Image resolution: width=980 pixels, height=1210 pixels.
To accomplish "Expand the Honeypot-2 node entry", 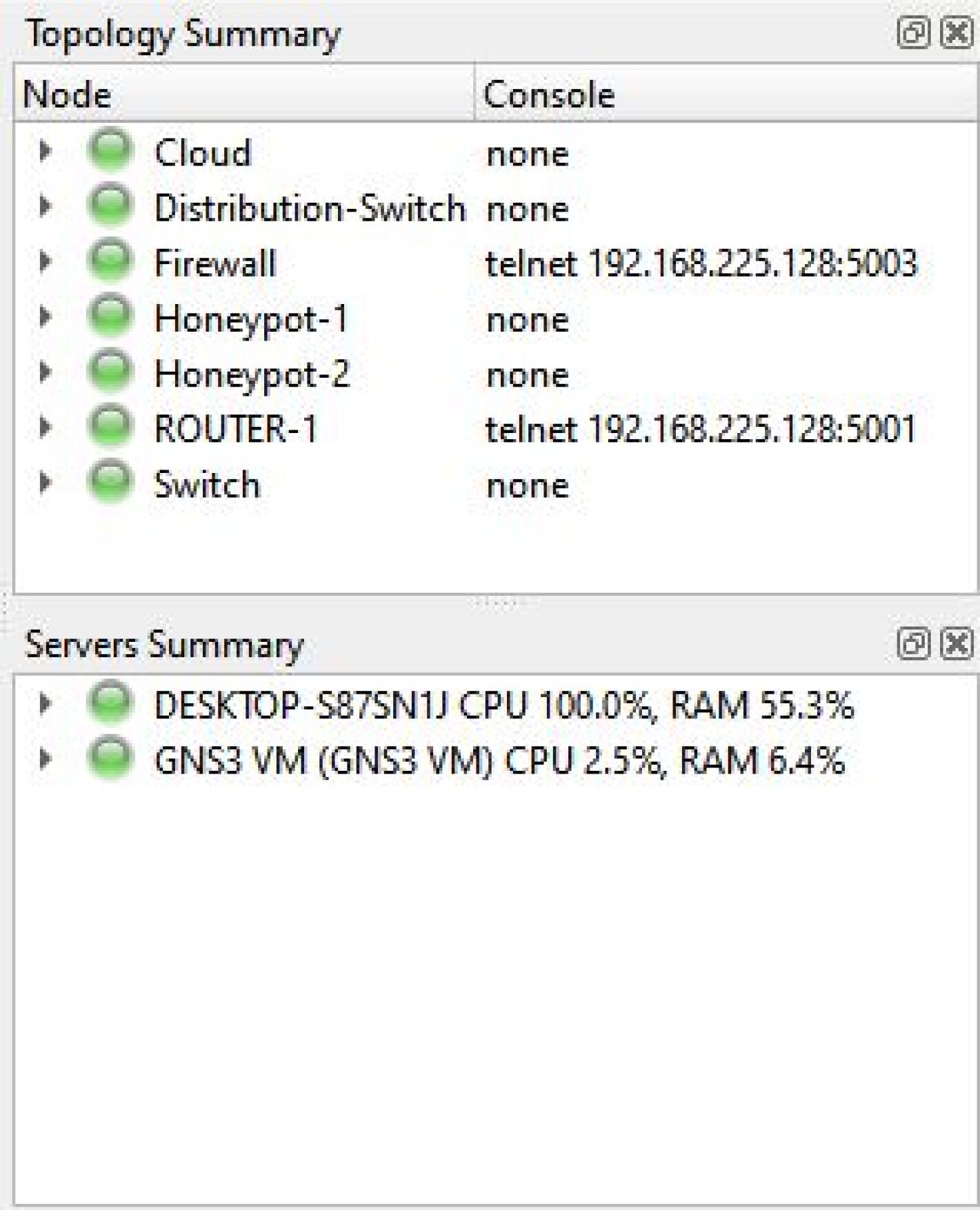I will (x=46, y=372).
